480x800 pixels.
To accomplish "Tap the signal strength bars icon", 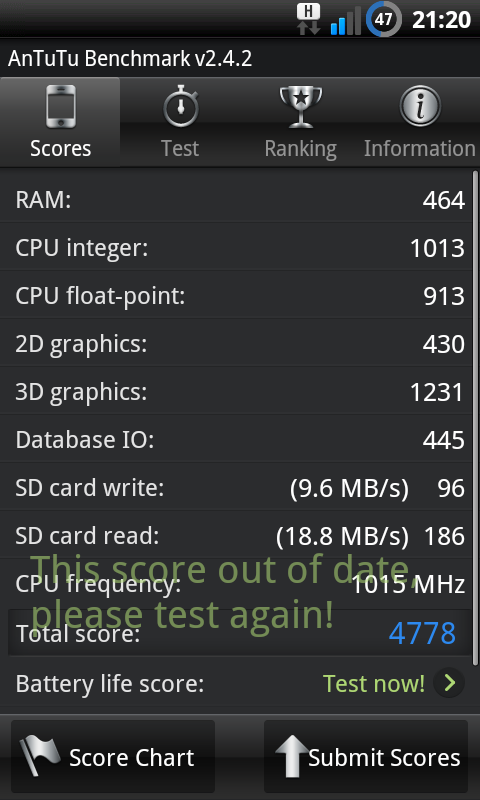I will 346,20.
